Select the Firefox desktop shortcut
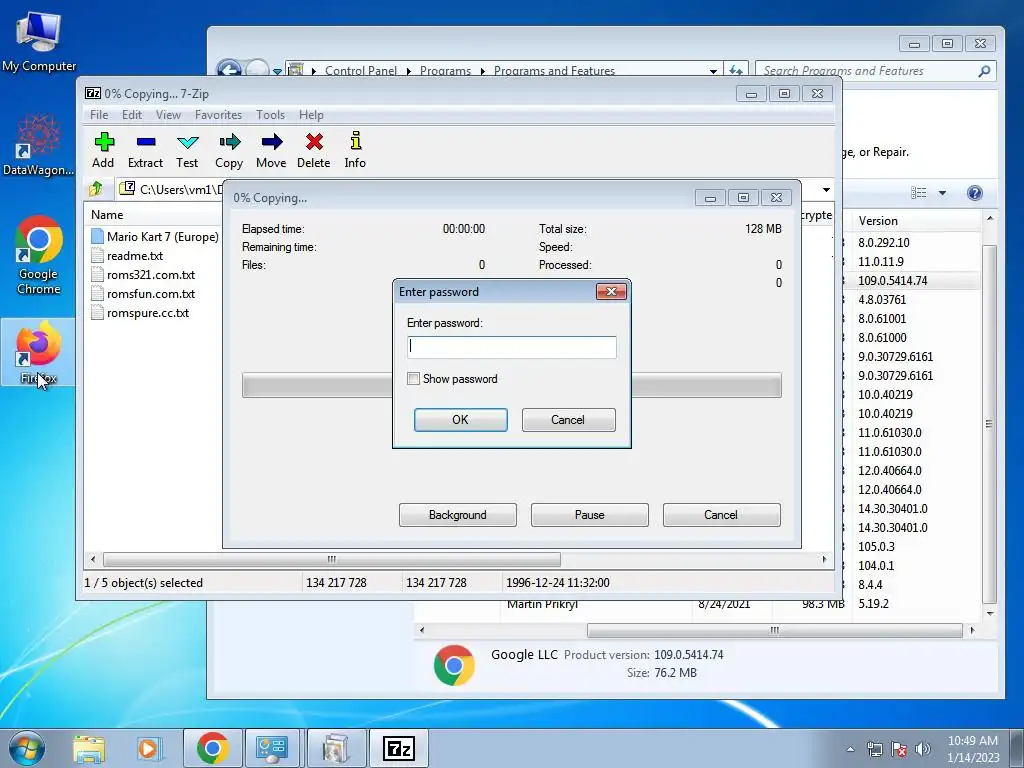1024x768 pixels. (x=39, y=353)
